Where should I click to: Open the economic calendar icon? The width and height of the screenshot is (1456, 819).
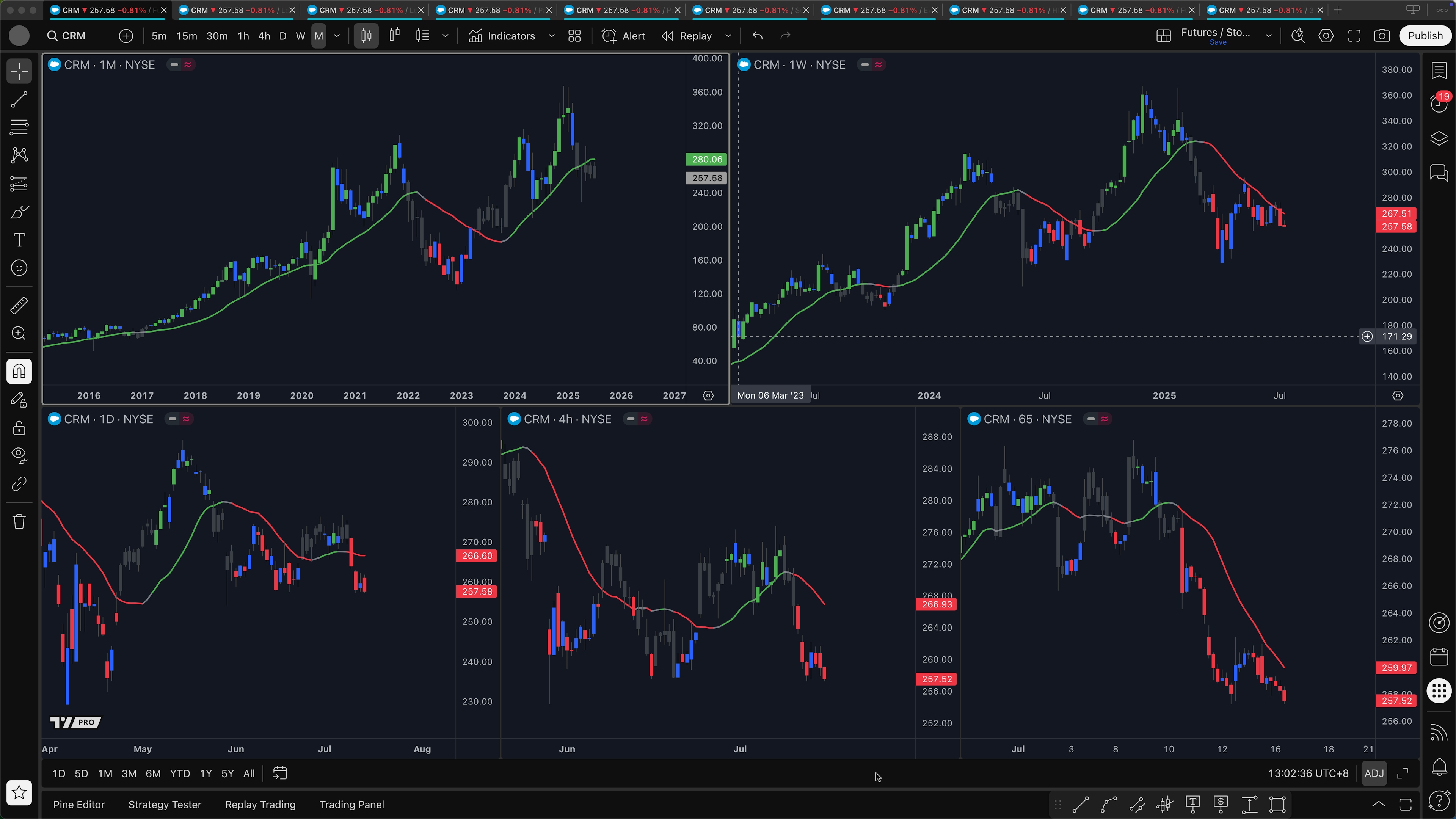click(x=1439, y=657)
